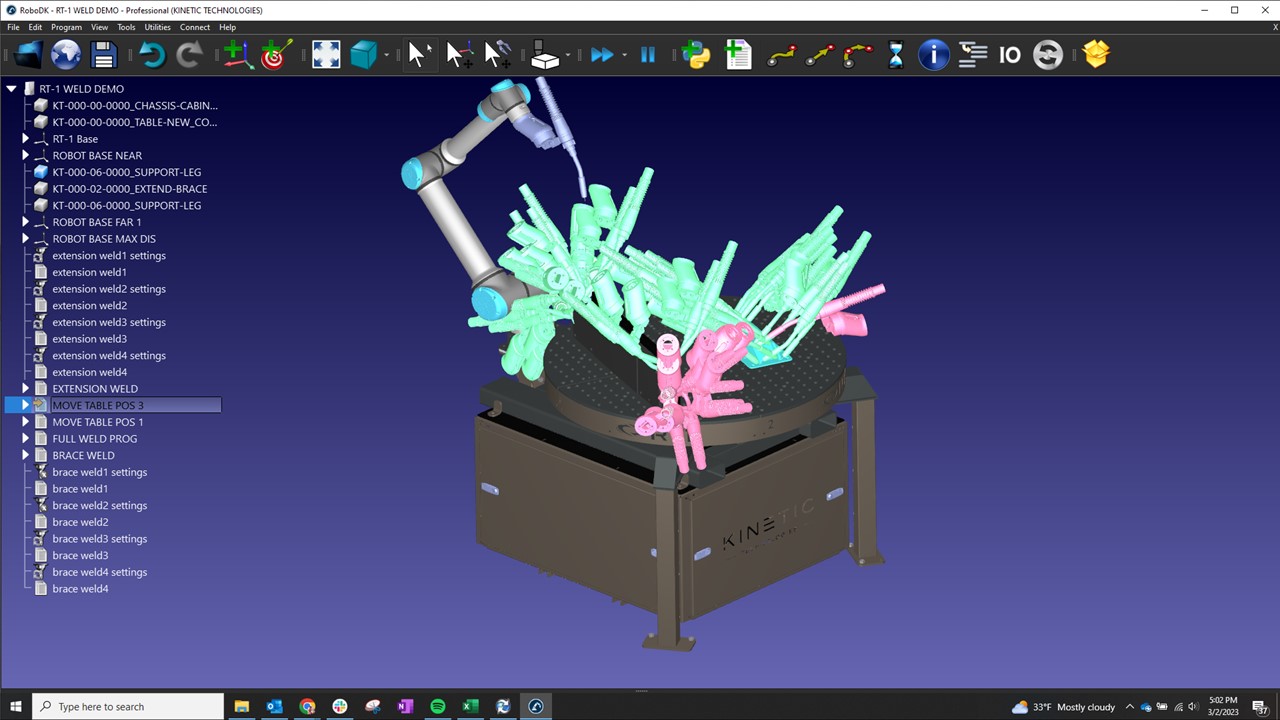Expand the EXTENSION WELD program

[x=26, y=389]
